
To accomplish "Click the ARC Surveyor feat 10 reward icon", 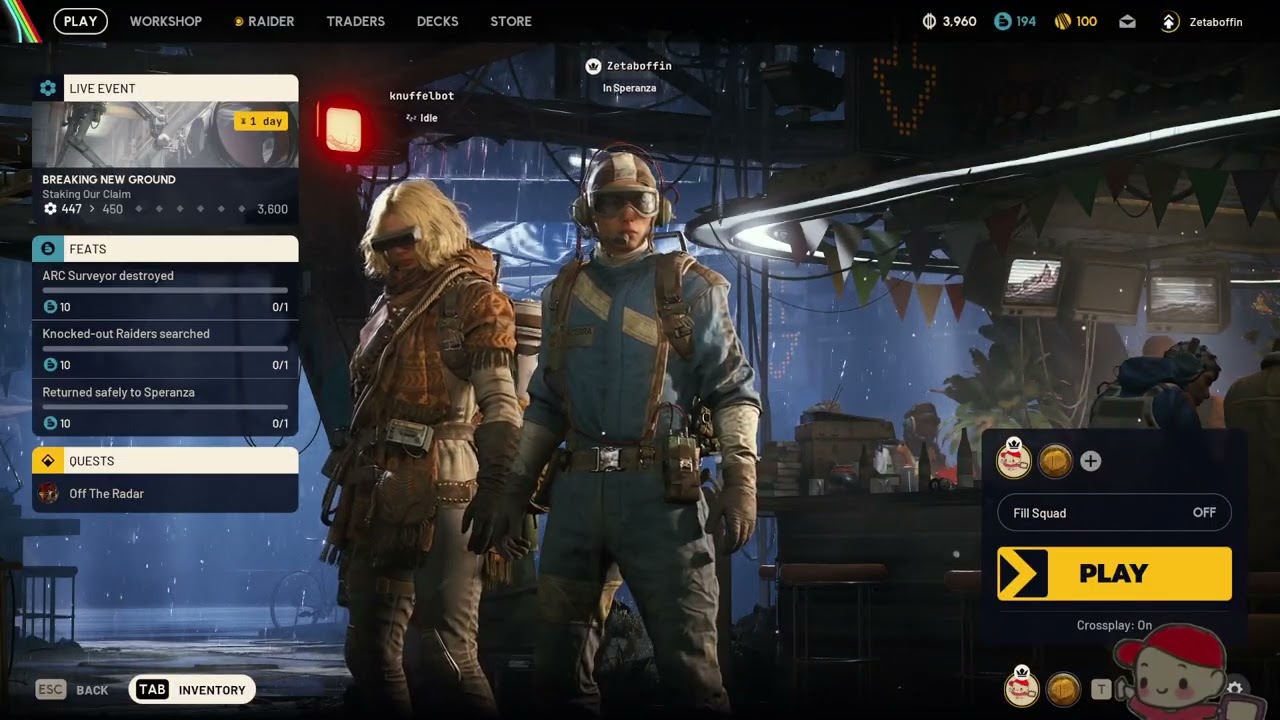I will (x=50, y=307).
